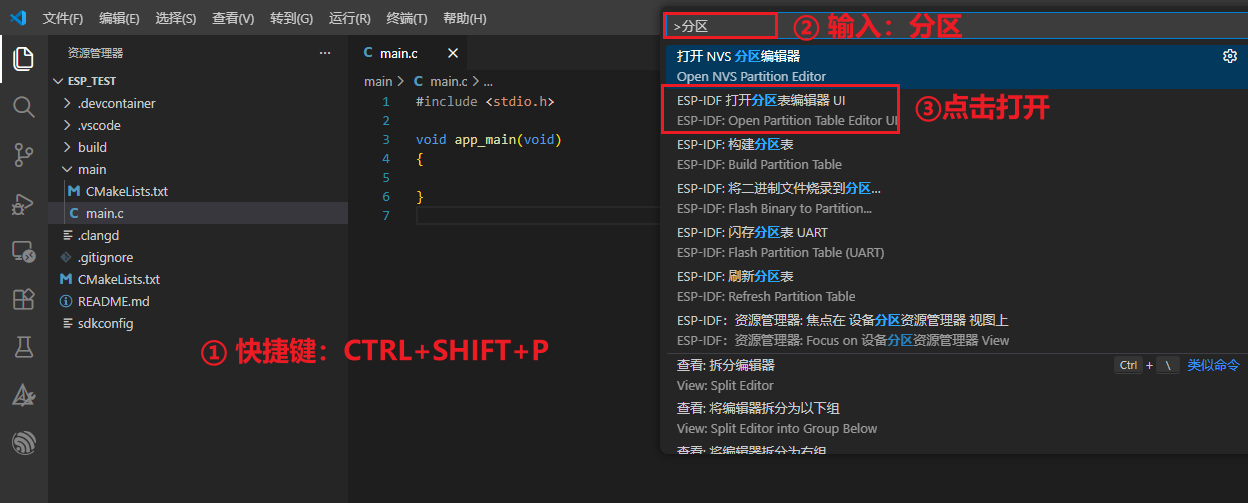Select main.c in the file tree

tap(198, 213)
